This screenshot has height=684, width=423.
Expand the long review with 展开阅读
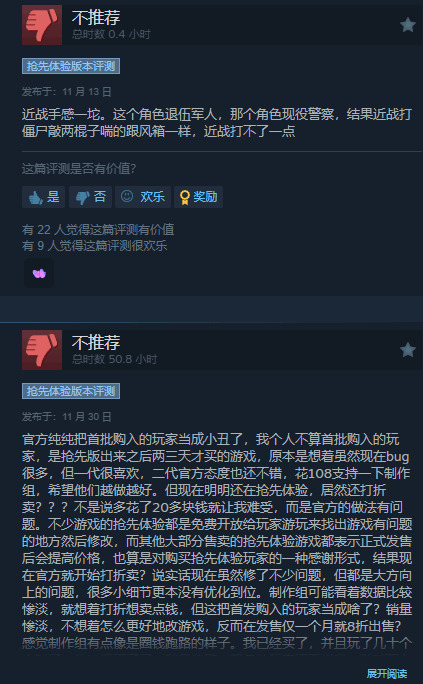pyautogui.click(x=386, y=674)
